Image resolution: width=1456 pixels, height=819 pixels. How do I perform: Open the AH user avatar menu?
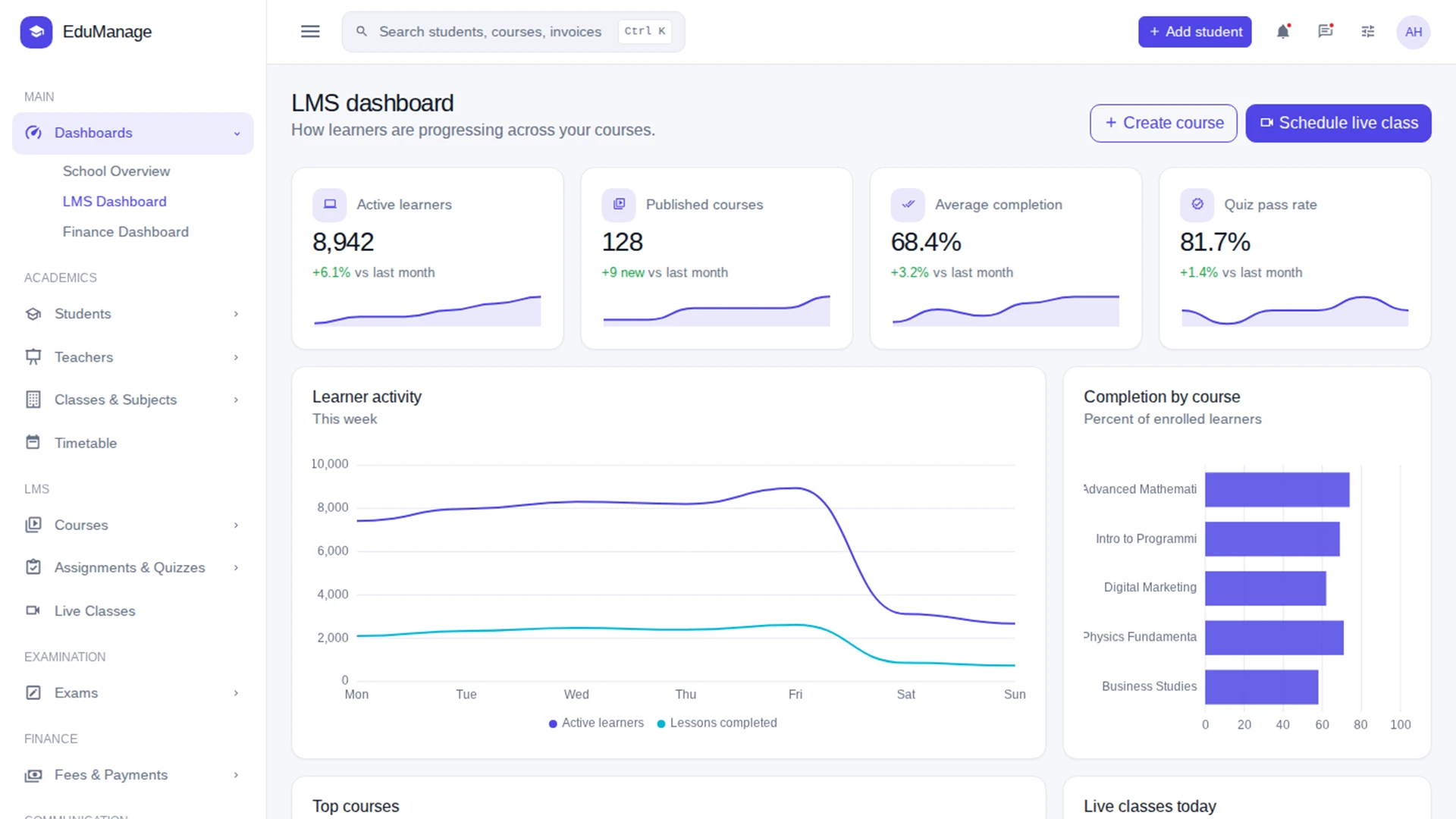click(x=1414, y=32)
